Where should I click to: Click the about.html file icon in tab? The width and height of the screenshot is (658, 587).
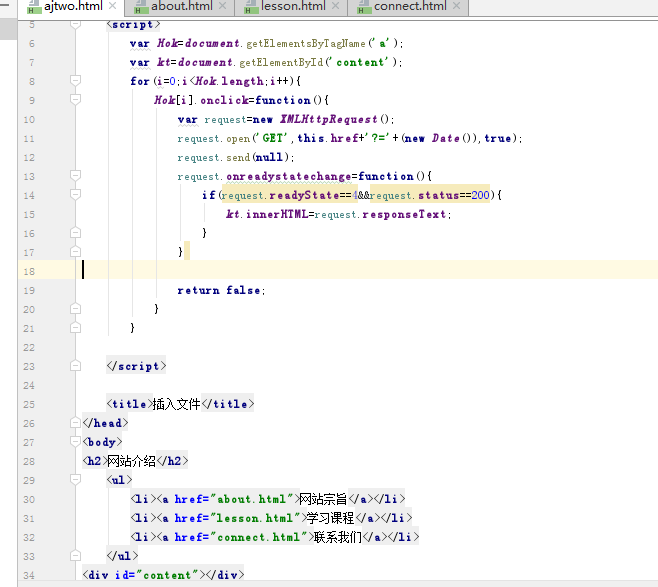point(141,7)
